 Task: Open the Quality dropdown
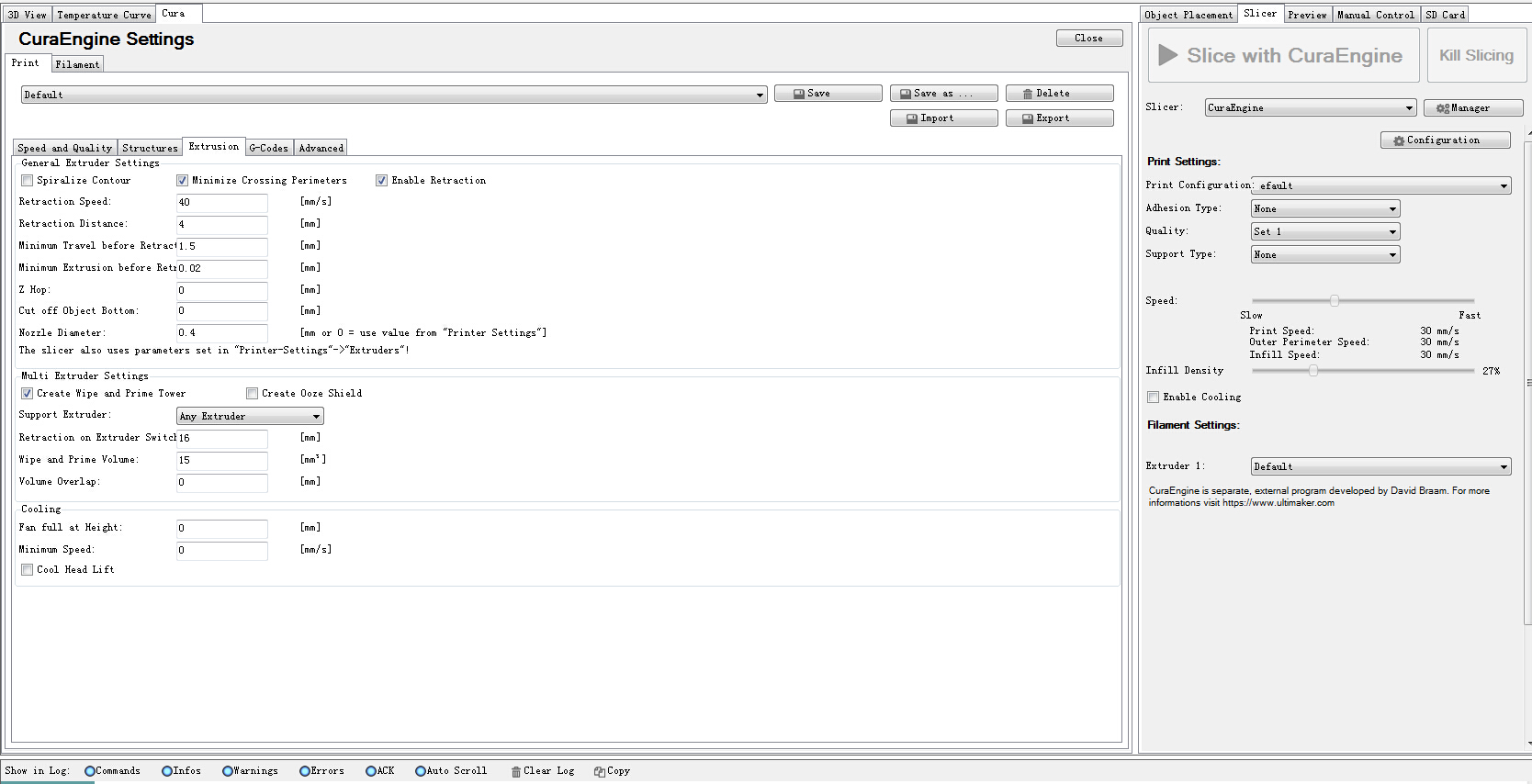(1325, 231)
